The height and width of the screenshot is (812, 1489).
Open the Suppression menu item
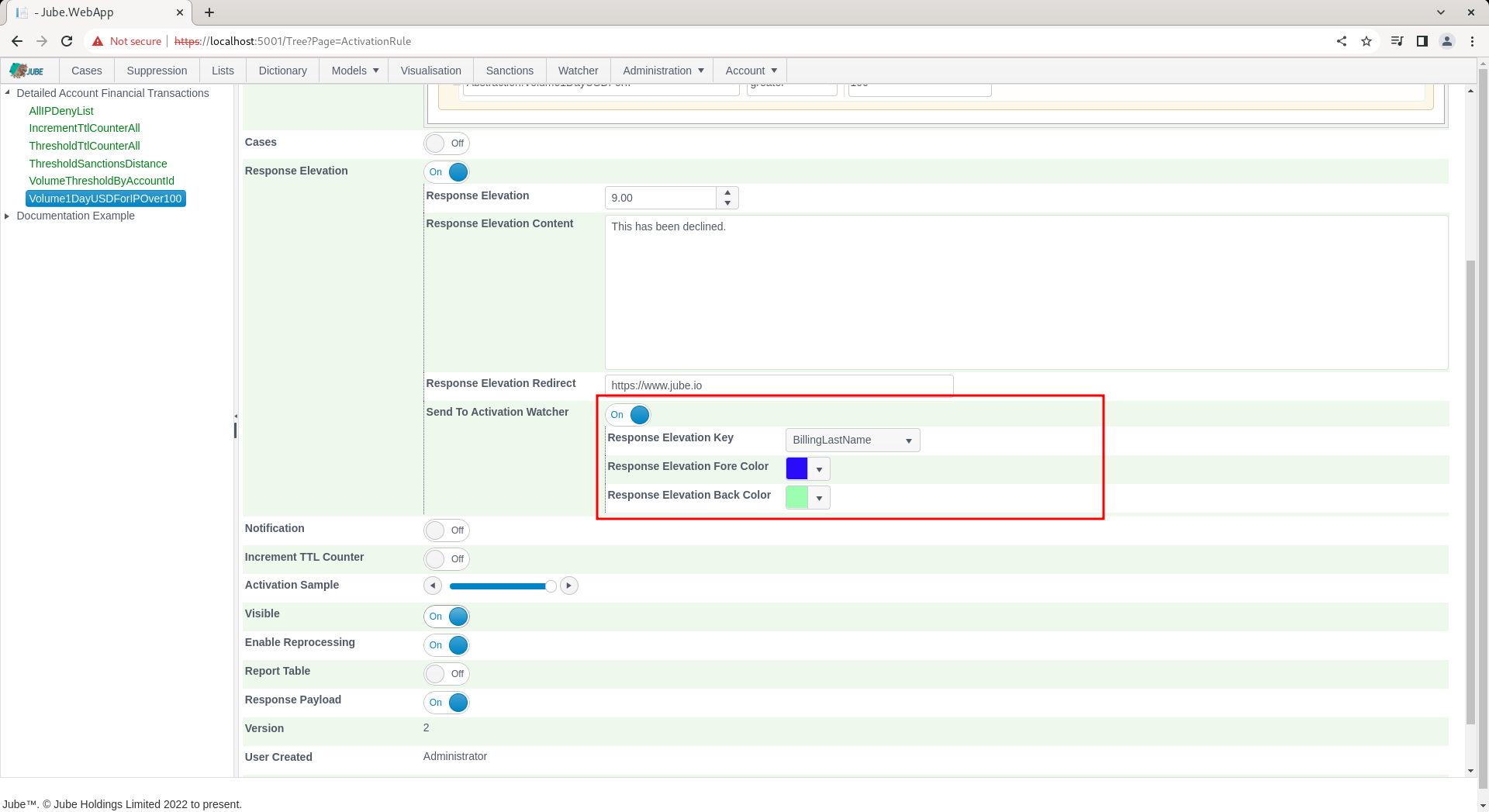[157, 71]
